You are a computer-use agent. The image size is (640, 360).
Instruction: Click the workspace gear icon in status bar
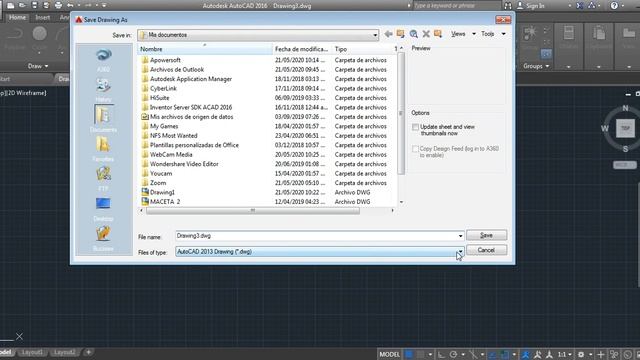(581, 354)
